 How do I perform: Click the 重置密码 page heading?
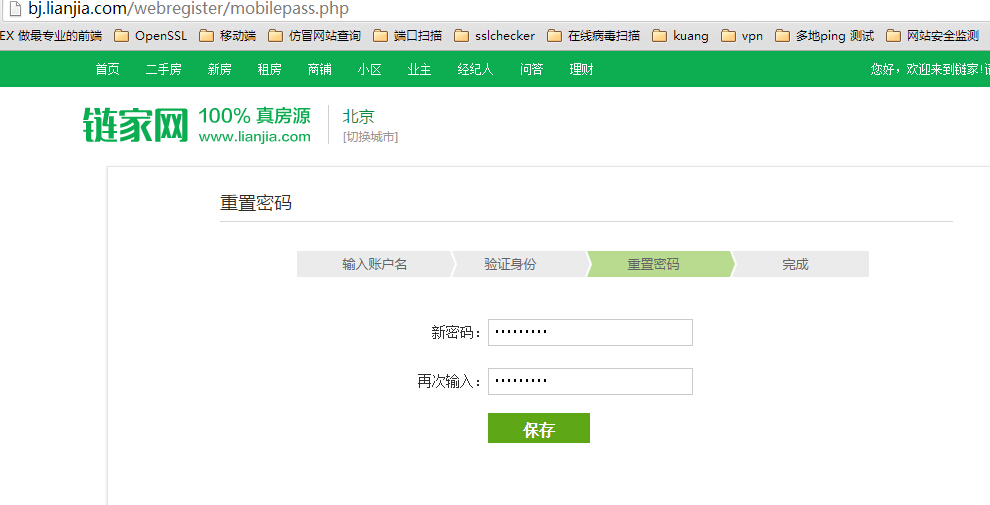click(x=256, y=203)
